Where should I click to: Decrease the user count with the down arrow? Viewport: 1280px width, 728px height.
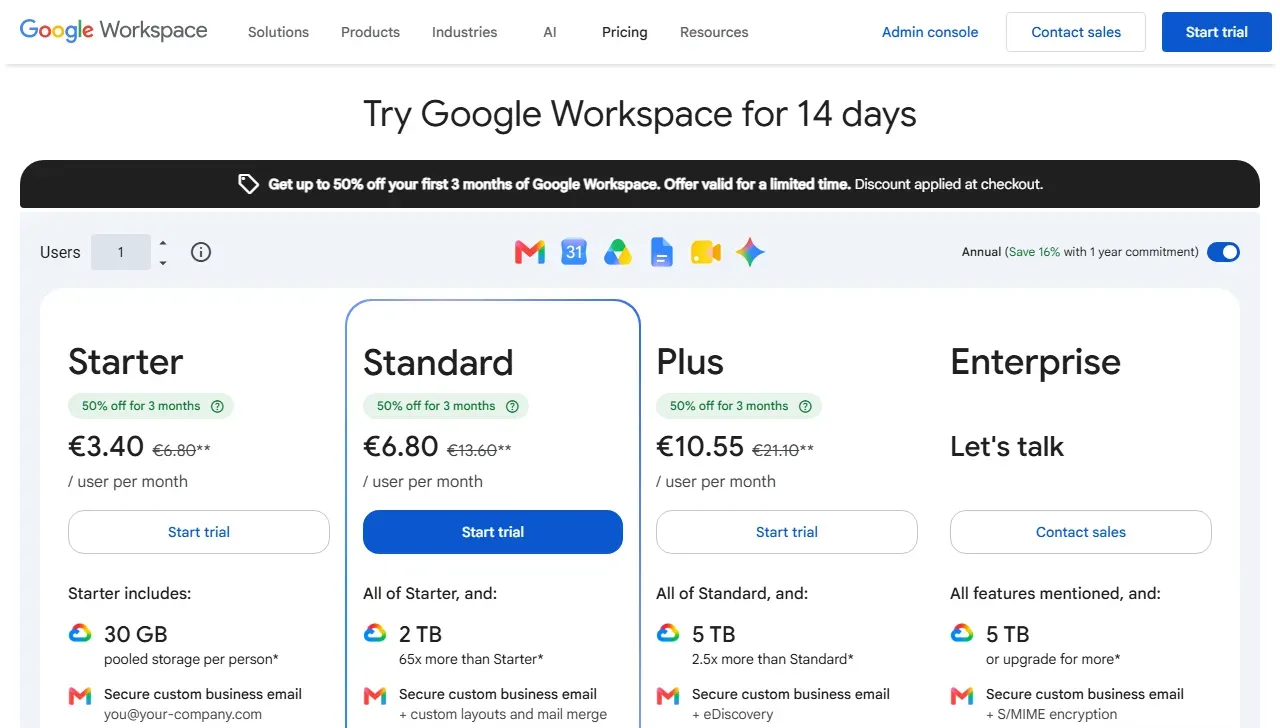(x=163, y=263)
